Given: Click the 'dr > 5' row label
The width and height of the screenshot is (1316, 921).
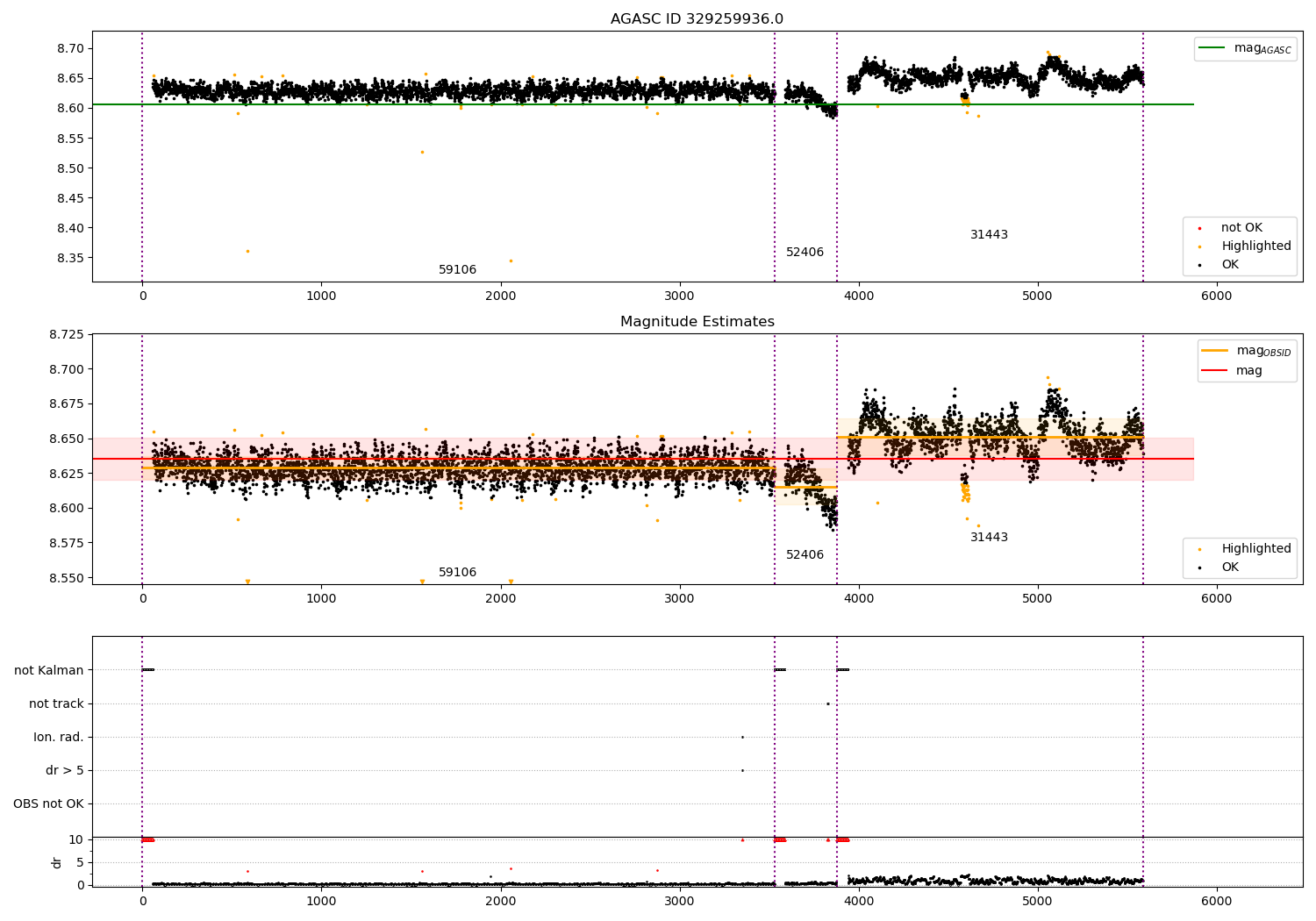Looking at the screenshot, I should coord(65,770).
